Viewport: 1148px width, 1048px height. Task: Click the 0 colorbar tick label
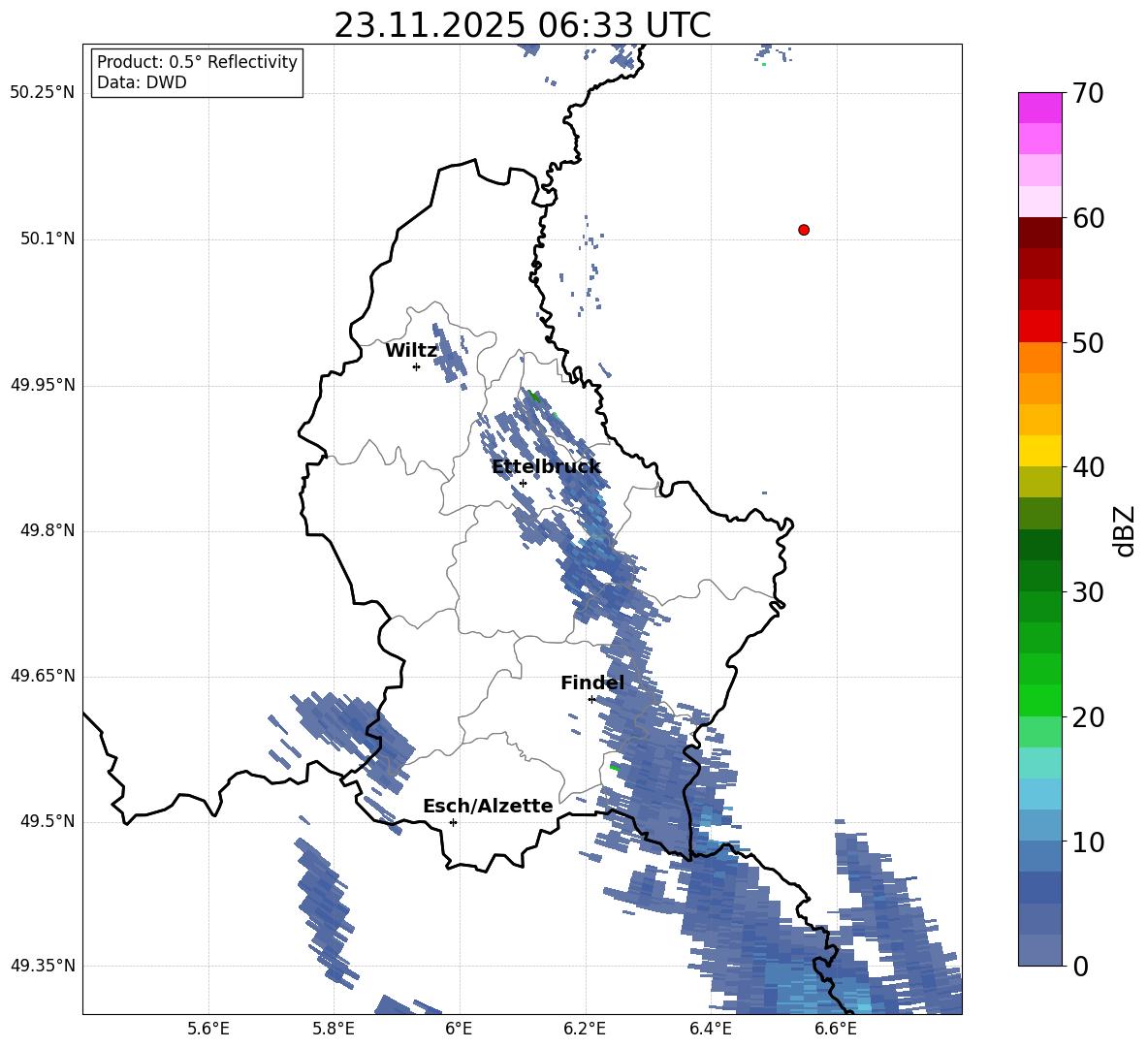coord(1080,966)
